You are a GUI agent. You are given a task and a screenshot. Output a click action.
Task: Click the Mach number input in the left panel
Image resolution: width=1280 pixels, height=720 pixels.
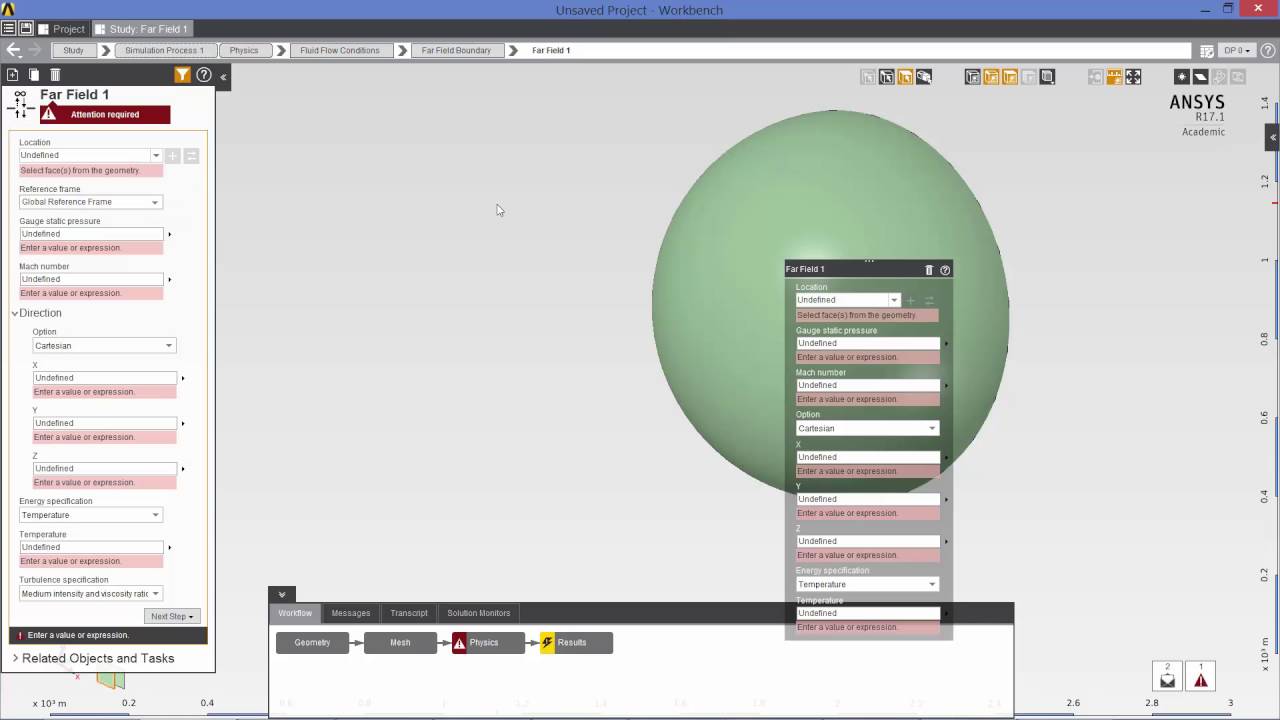(91, 279)
